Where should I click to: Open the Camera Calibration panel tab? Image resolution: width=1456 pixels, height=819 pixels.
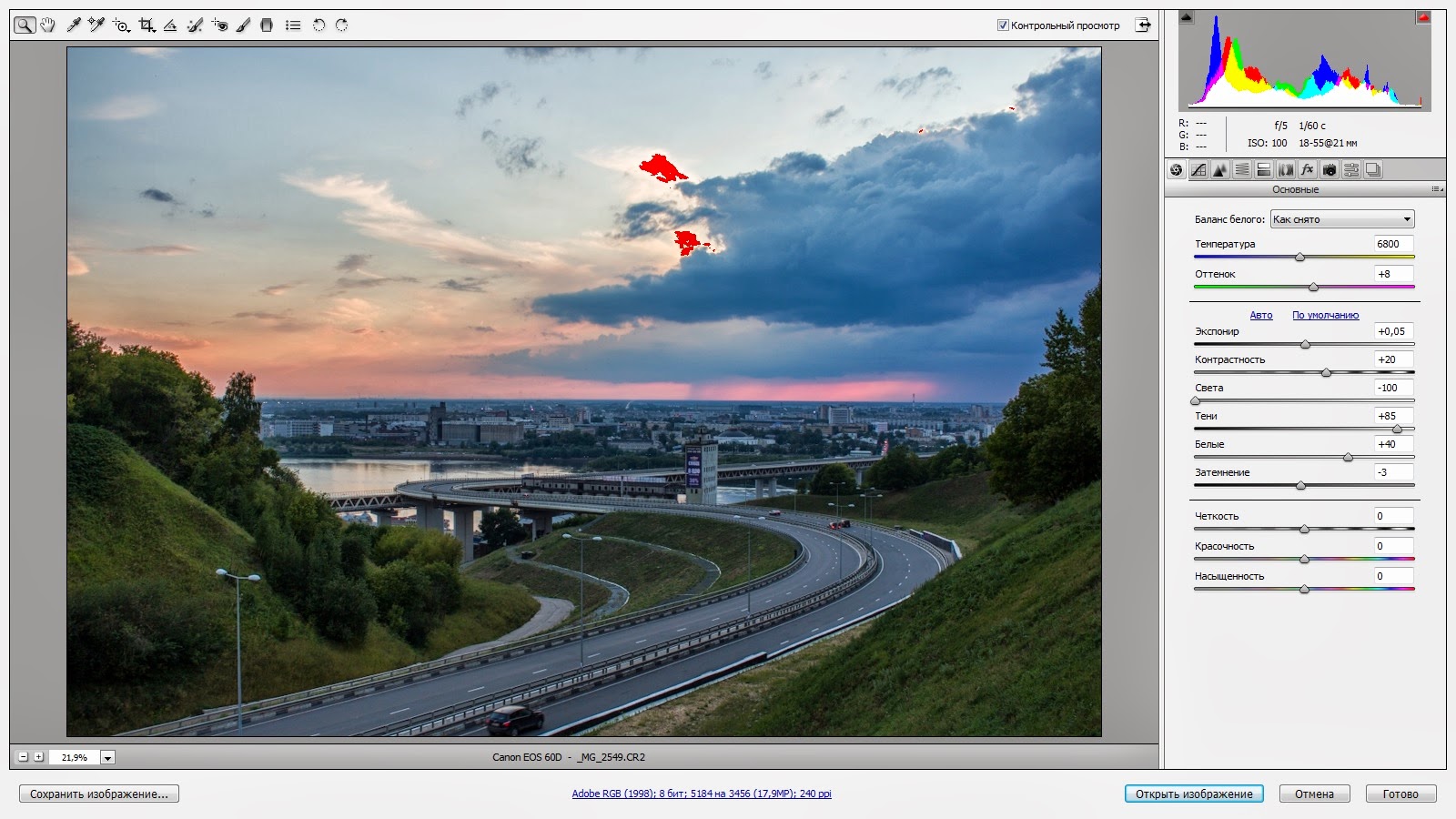[1330, 169]
